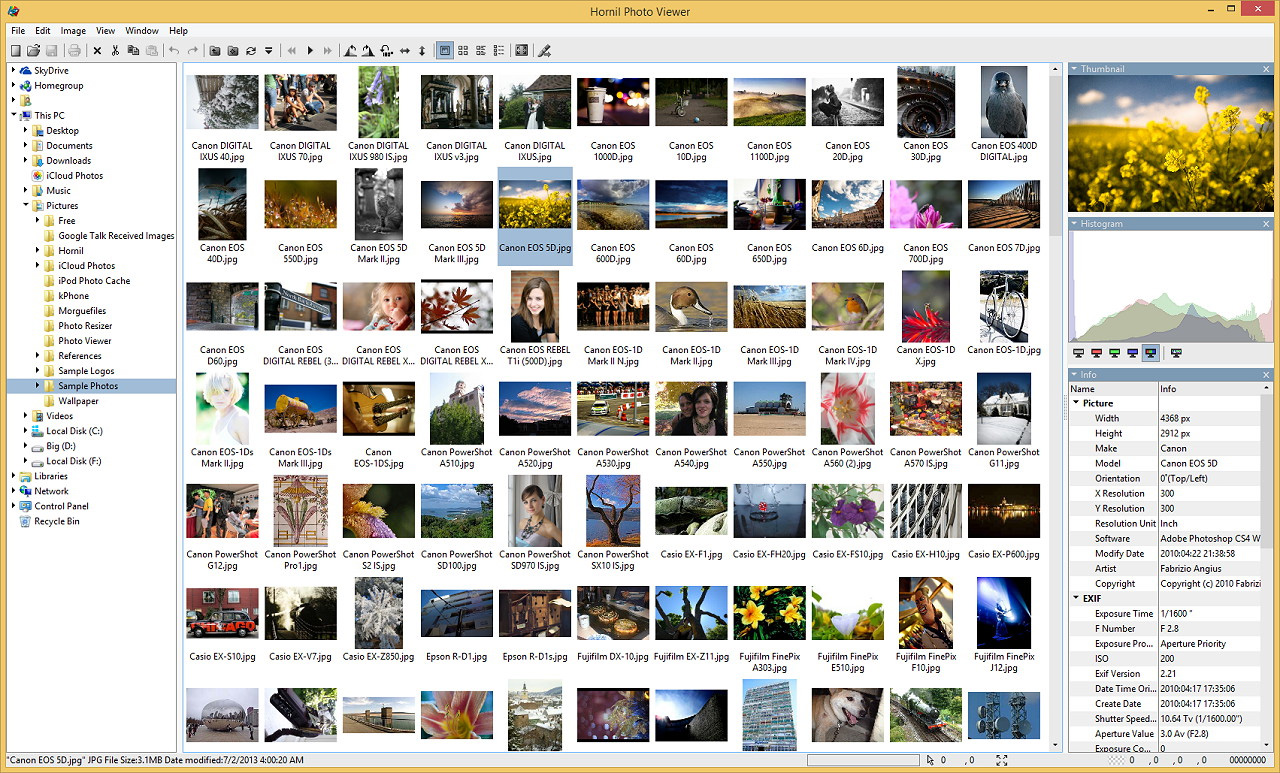This screenshot has height=773, width=1280.
Task: Rotate the image 180 degrees
Action: point(386,50)
